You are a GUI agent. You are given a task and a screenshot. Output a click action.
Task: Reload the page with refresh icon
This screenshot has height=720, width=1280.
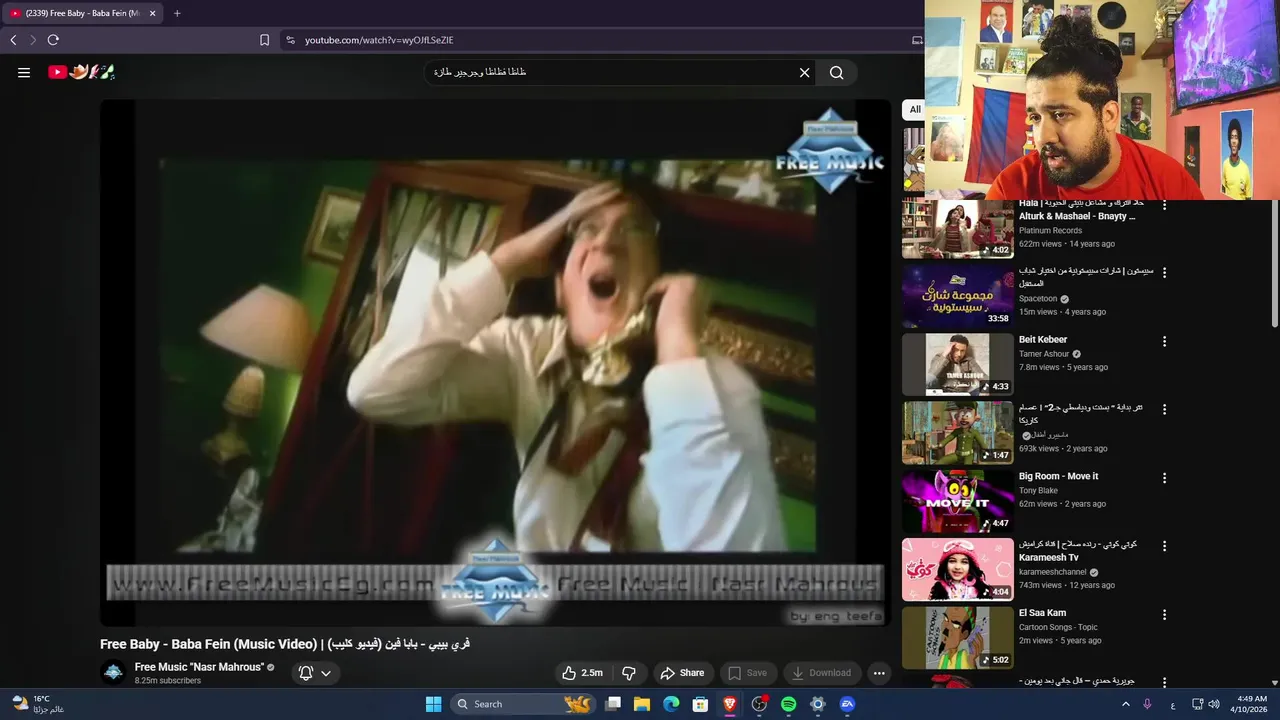click(x=53, y=40)
